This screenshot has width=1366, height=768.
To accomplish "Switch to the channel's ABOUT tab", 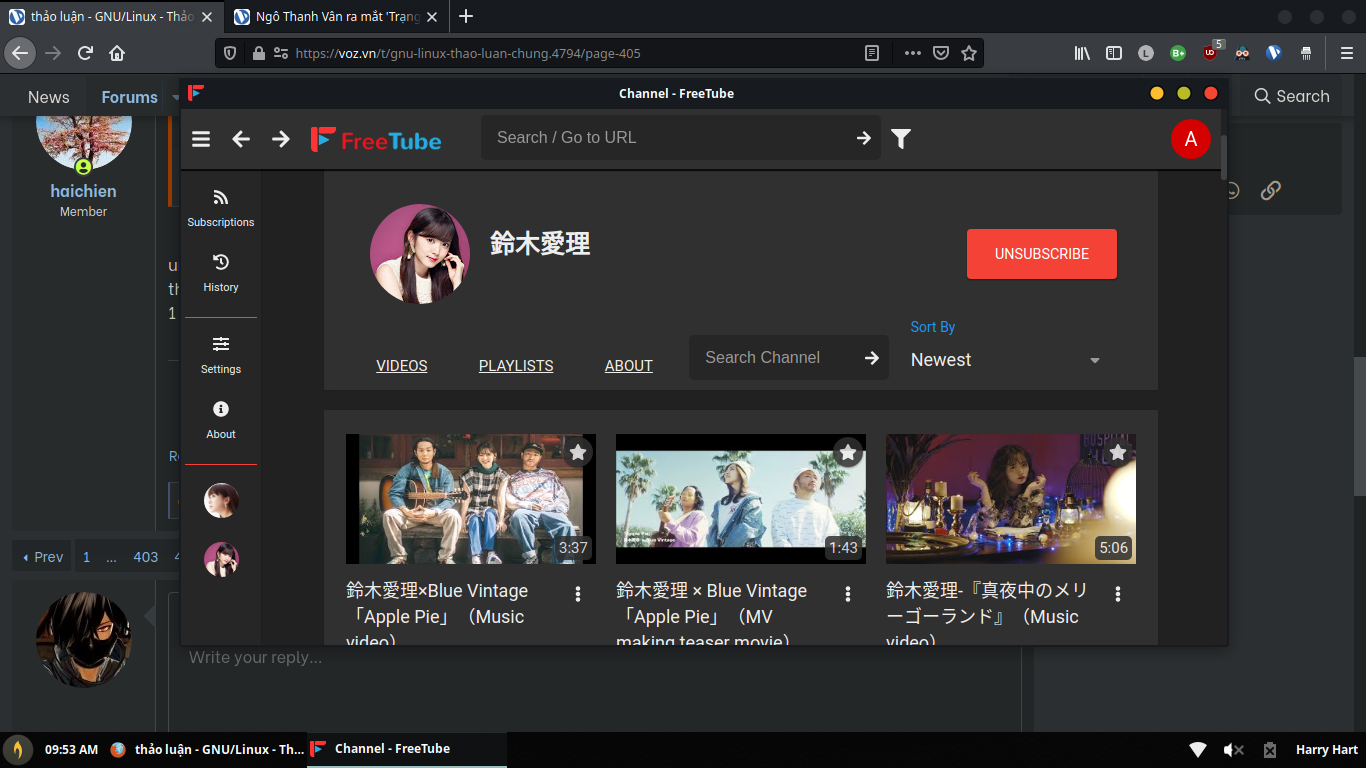I will tap(629, 366).
